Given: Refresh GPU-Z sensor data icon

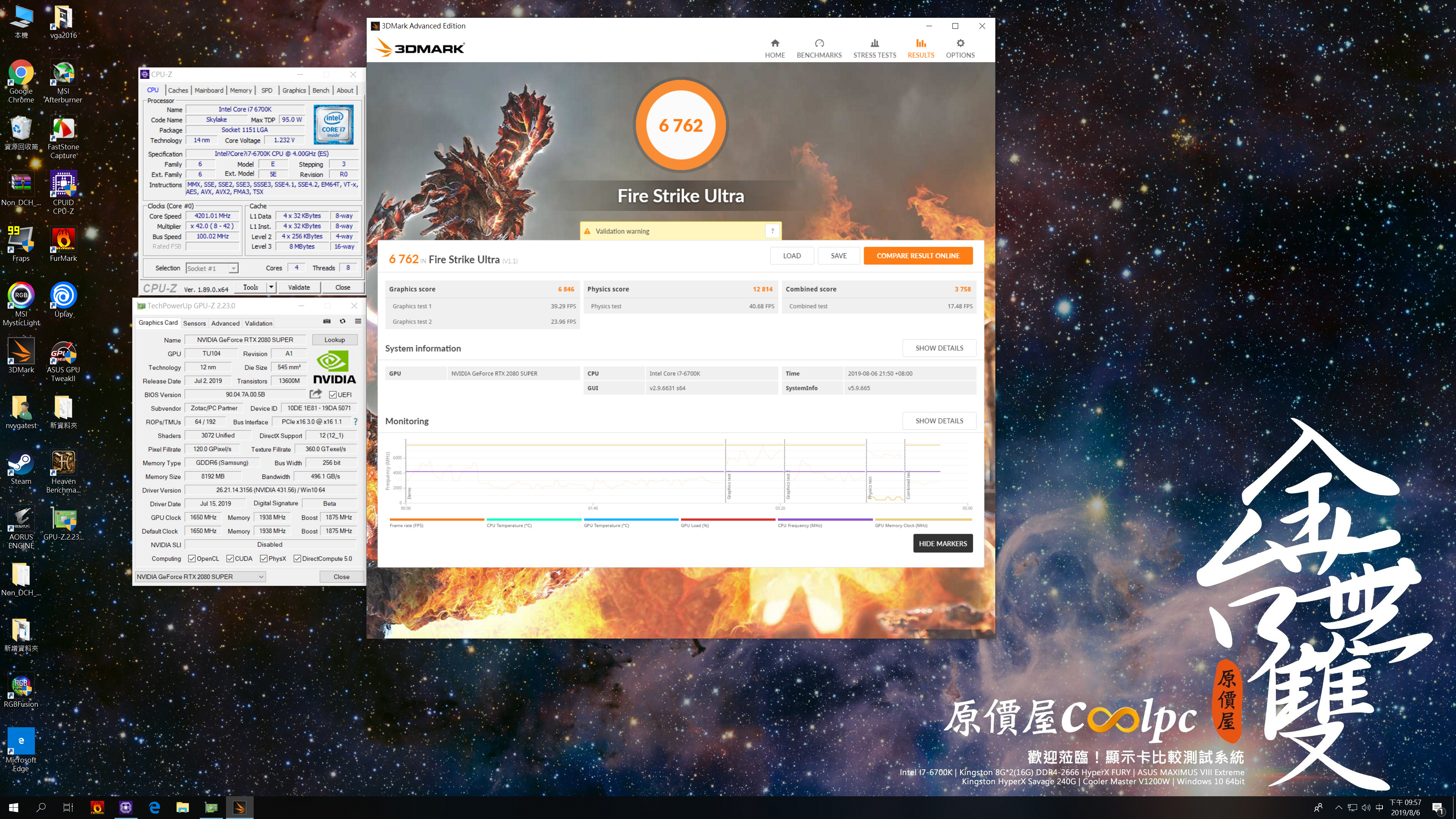Looking at the screenshot, I should (x=342, y=321).
